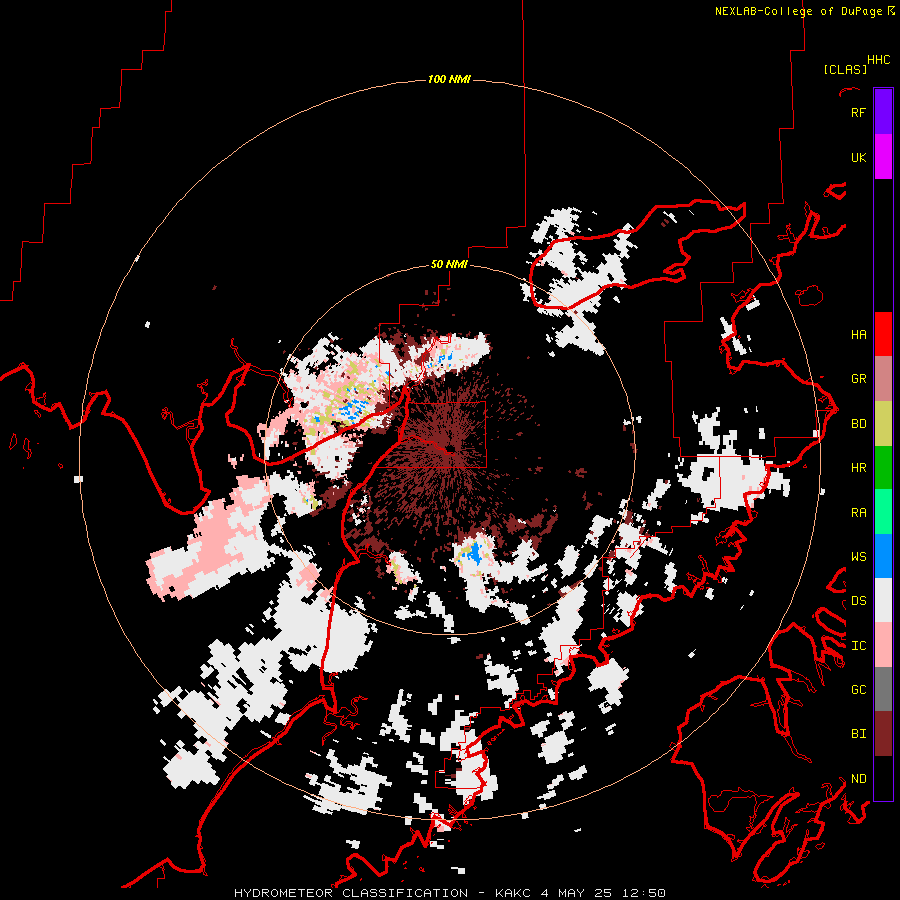Click the "100 NMI" range ring label
Viewport: 900px width, 900px height.
click(449, 79)
